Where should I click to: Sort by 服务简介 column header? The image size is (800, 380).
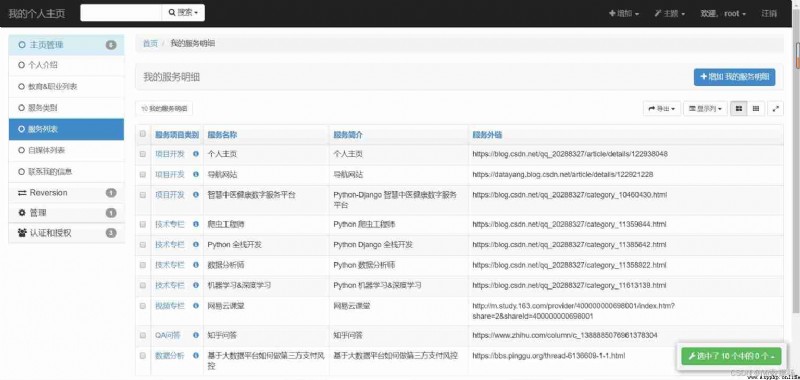[348, 135]
